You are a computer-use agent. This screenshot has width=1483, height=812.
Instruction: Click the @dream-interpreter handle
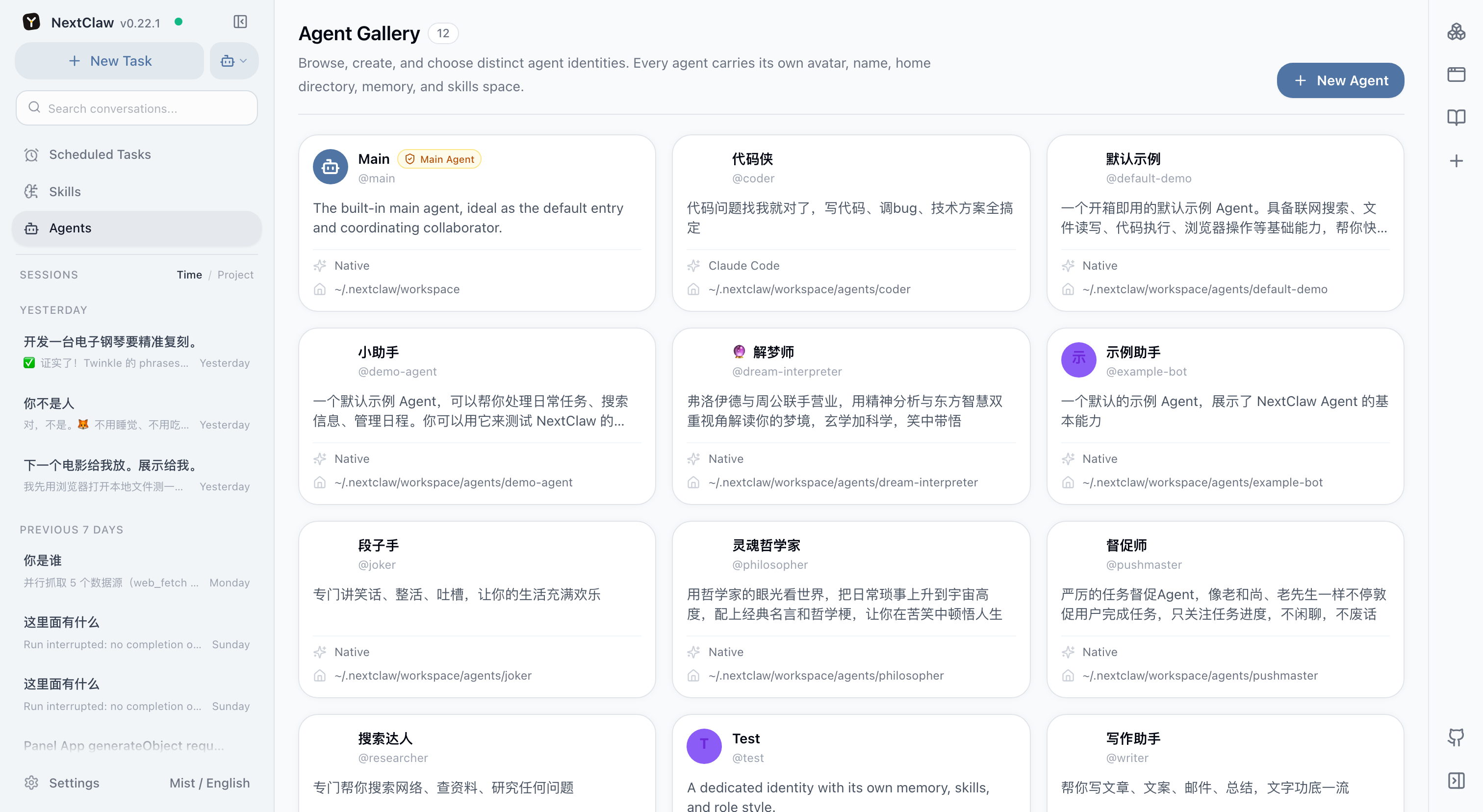click(787, 371)
